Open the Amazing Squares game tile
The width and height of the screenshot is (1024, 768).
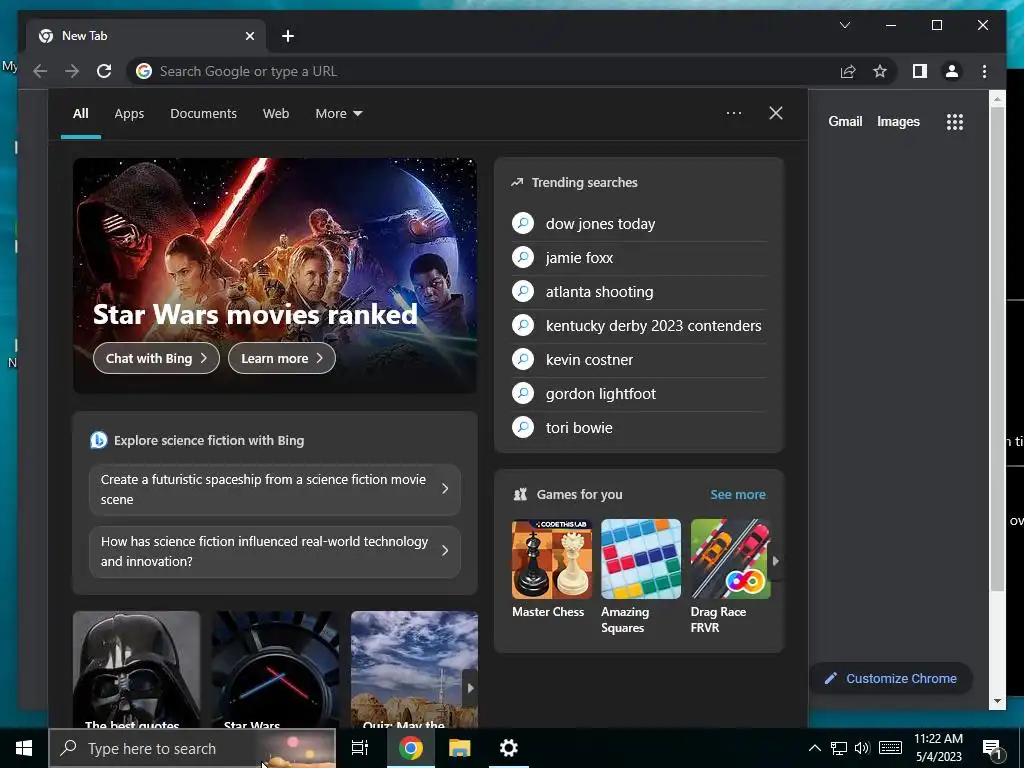click(x=641, y=577)
